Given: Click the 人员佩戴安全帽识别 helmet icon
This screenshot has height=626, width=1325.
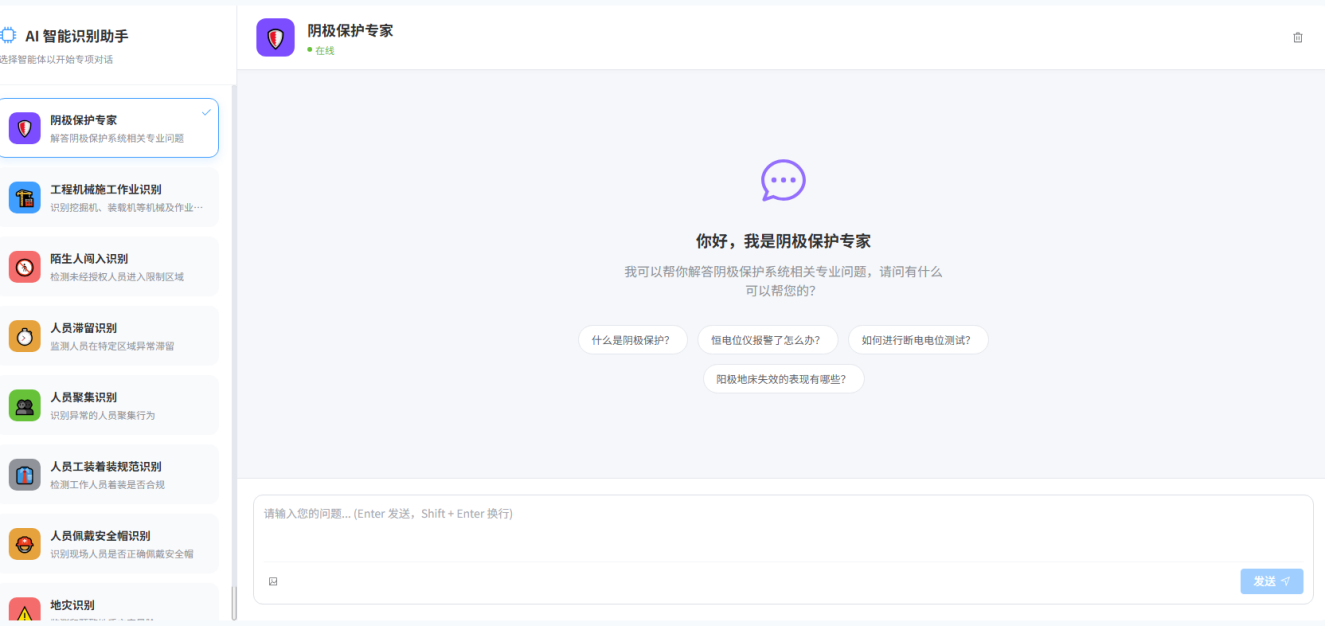Looking at the screenshot, I should click(25, 544).
